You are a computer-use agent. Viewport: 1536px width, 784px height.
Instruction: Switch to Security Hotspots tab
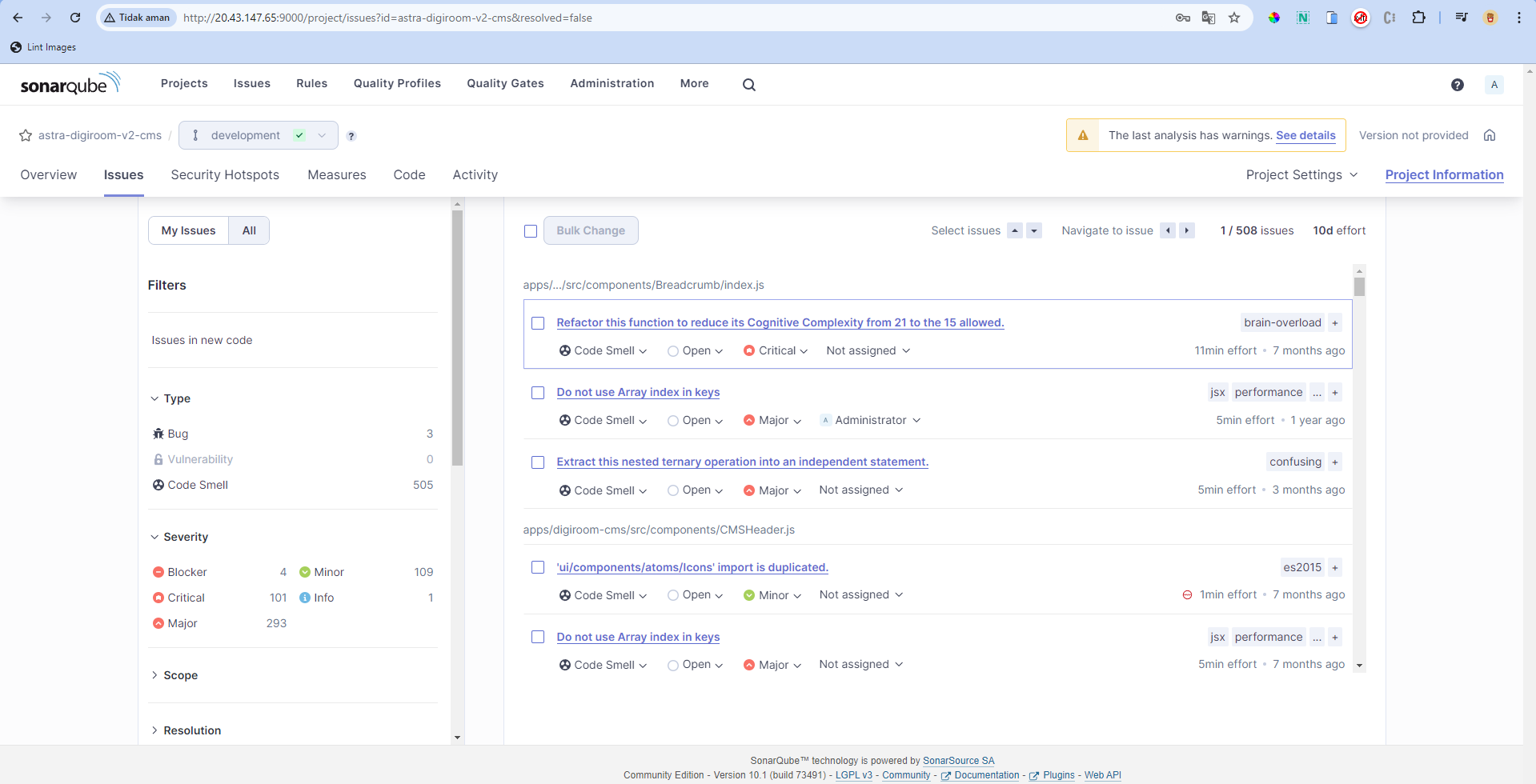[225, 174]
